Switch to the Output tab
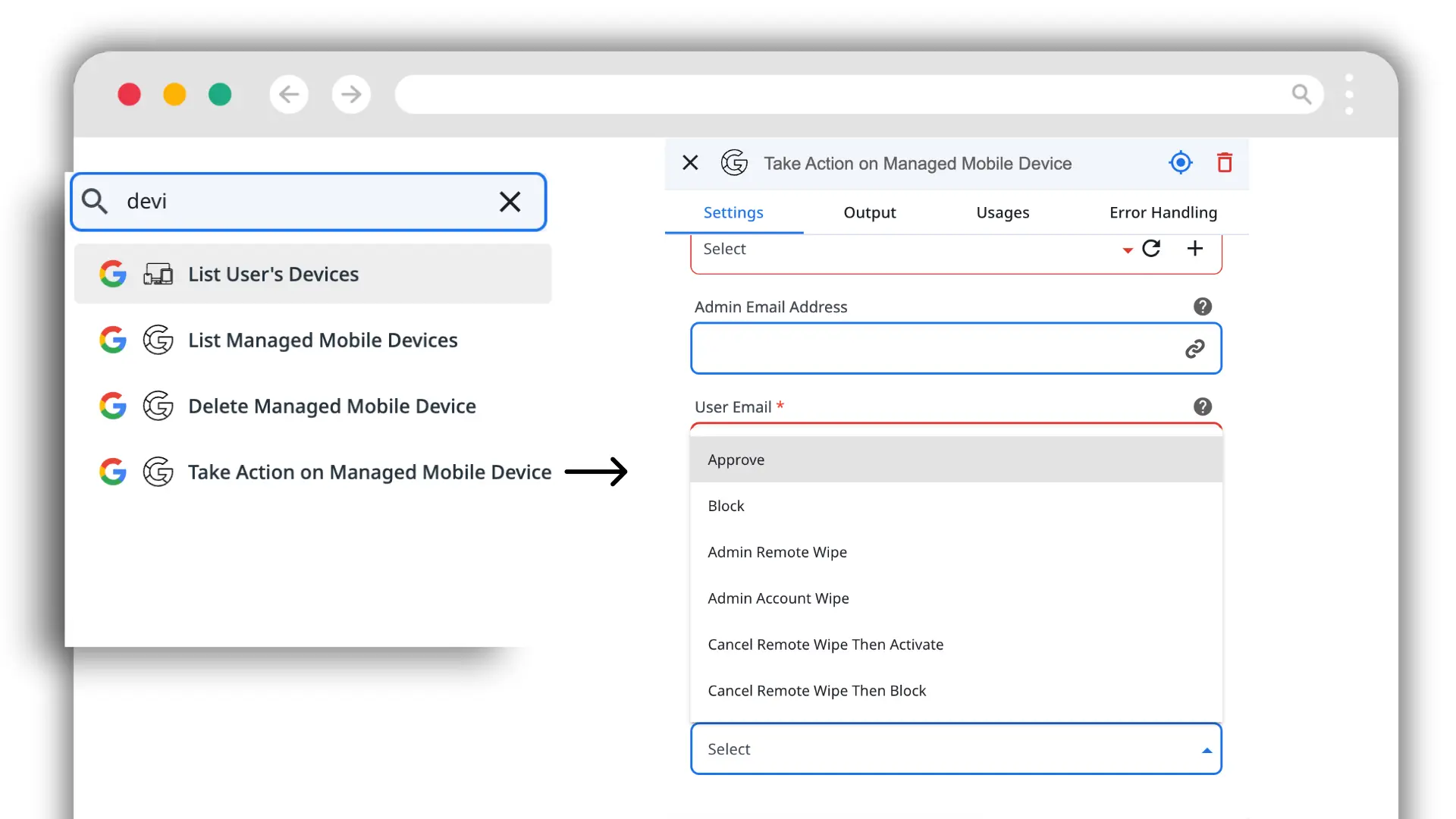This screenshot has height=819, width=1456. (870, 212)
